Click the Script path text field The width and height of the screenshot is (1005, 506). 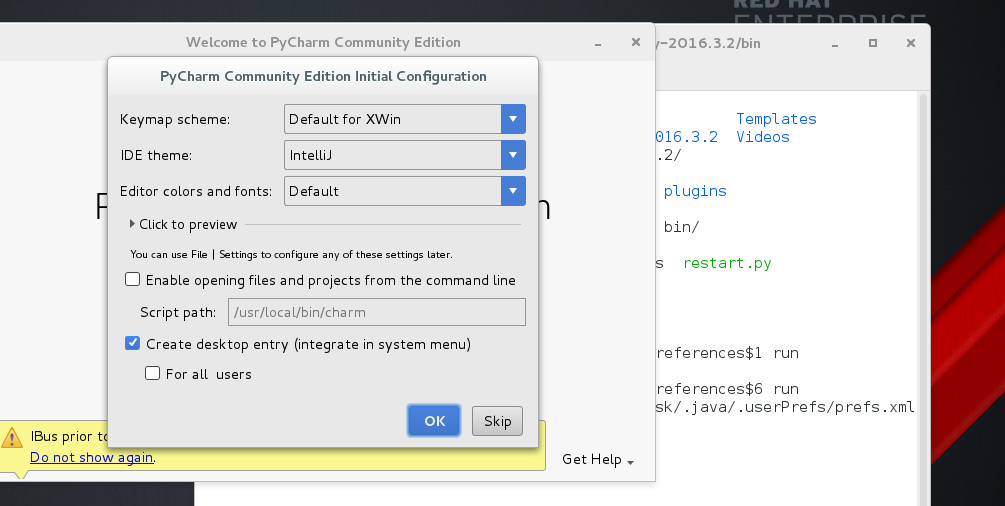tap(377, 312)
